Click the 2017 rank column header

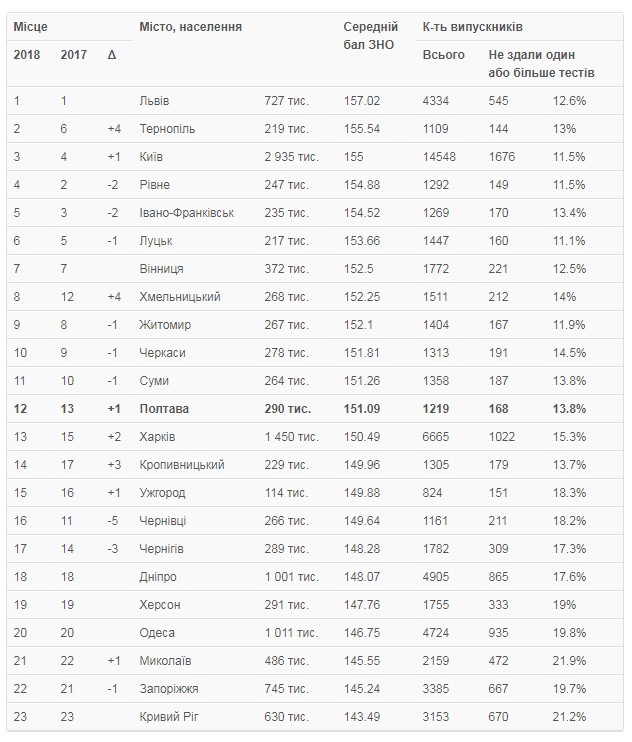click(73, 53)
